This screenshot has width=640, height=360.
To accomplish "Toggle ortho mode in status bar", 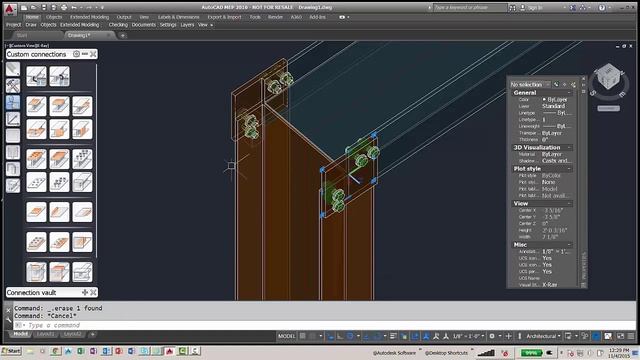I will [x=340, y=336].
